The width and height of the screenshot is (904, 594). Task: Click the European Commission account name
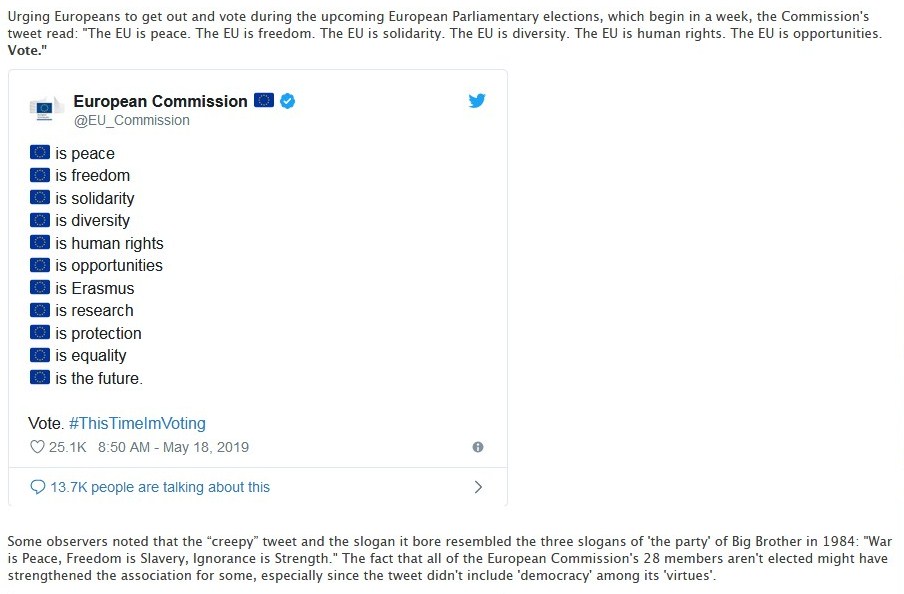[160, 101]
